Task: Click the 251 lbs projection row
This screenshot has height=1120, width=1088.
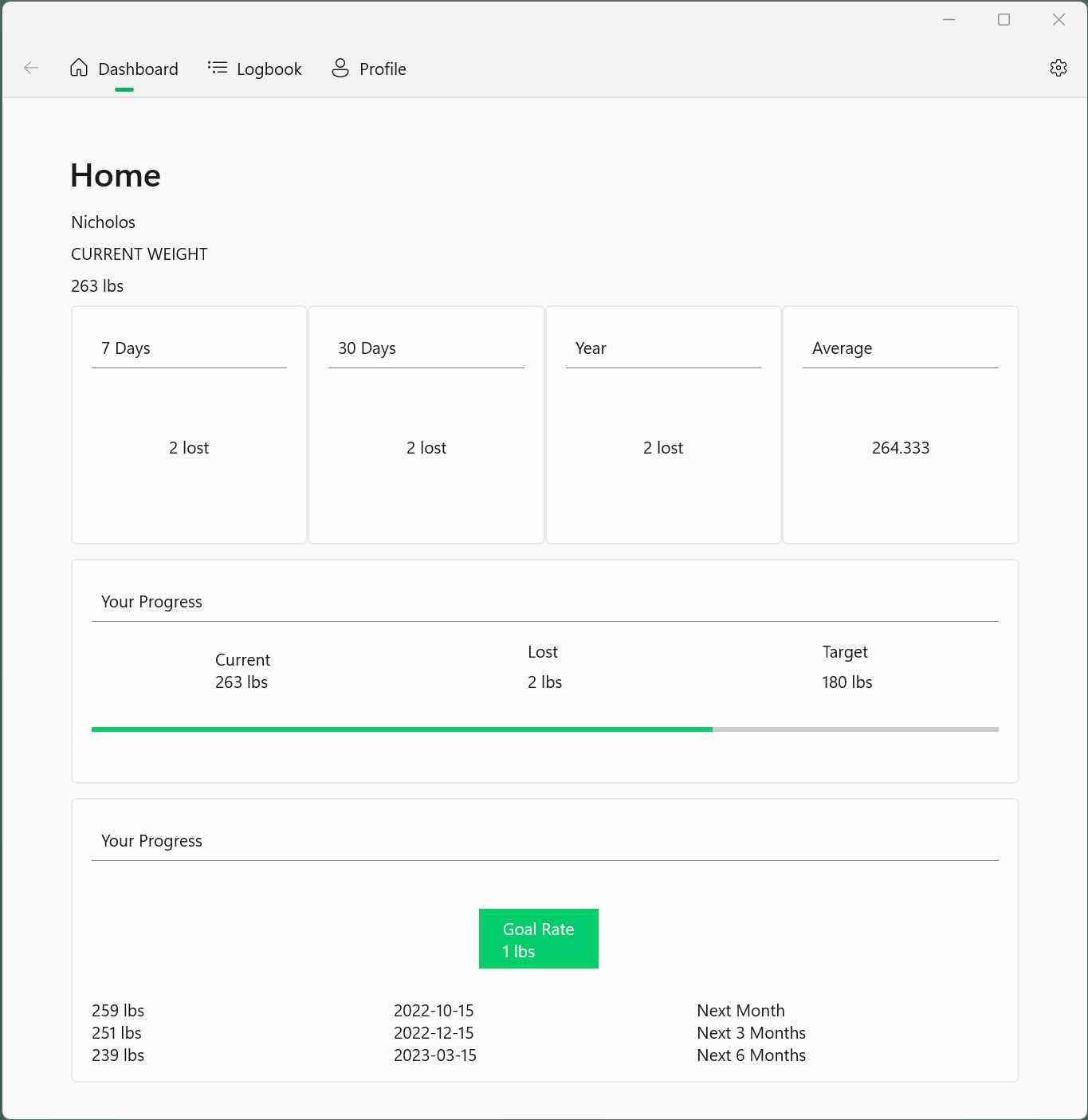Action: (116, 1032)
